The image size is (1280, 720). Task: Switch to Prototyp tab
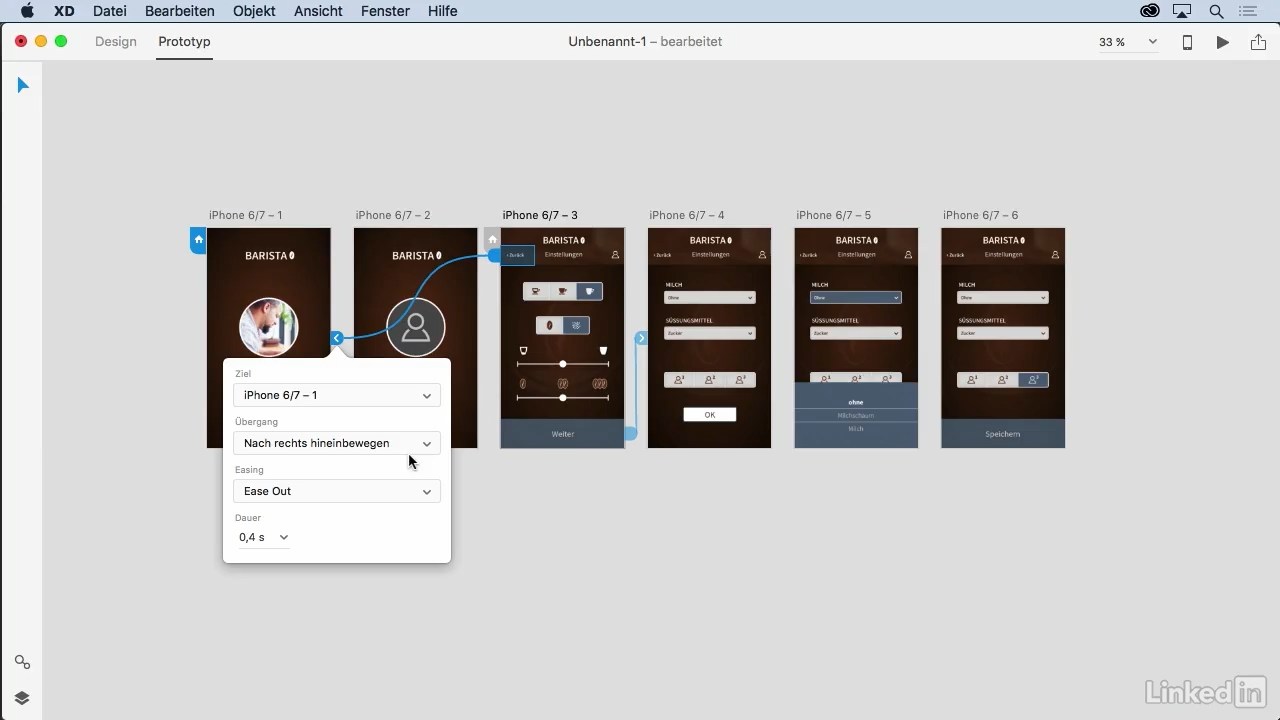pos(184,42)
